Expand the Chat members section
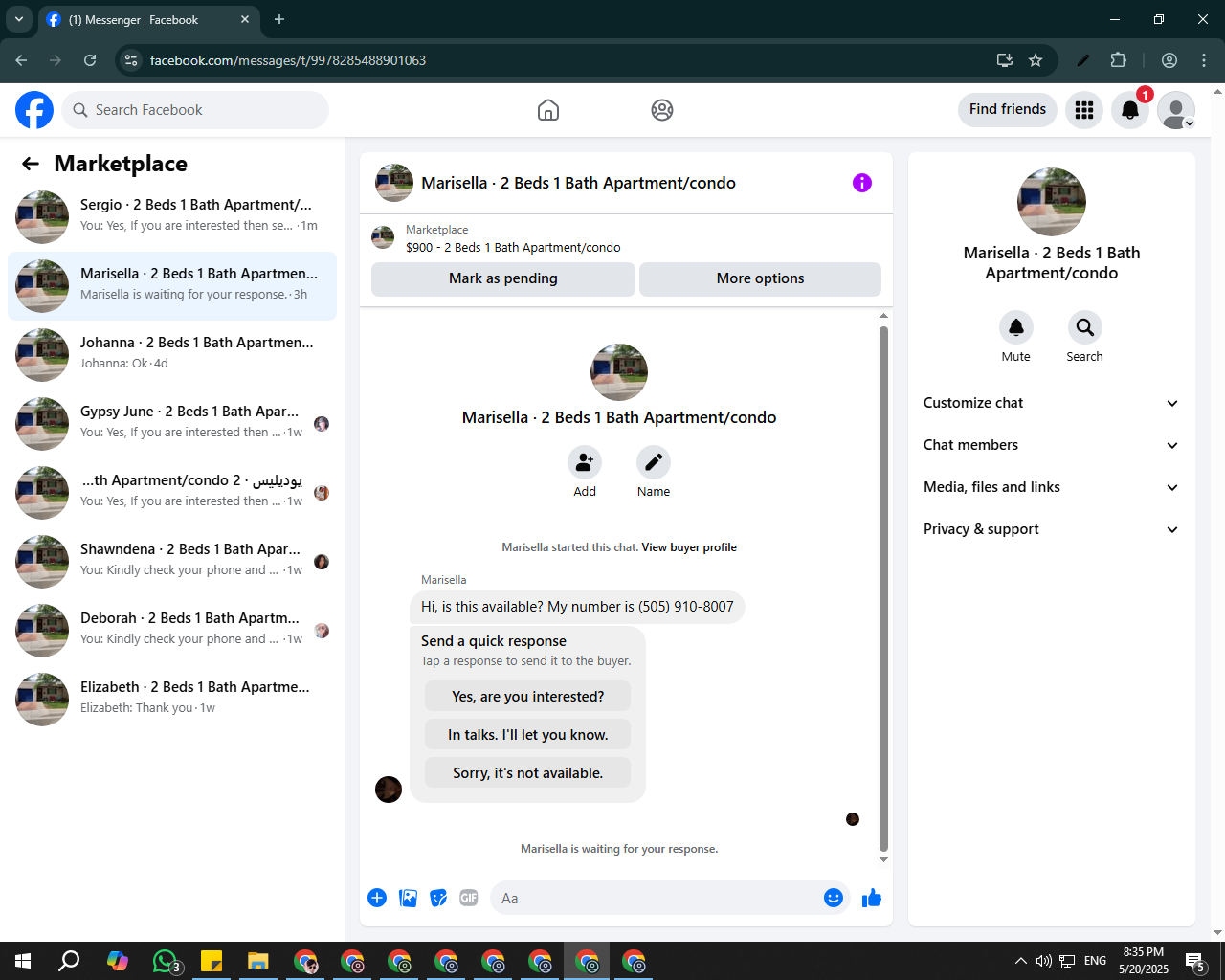 (x=1051, y=445)
